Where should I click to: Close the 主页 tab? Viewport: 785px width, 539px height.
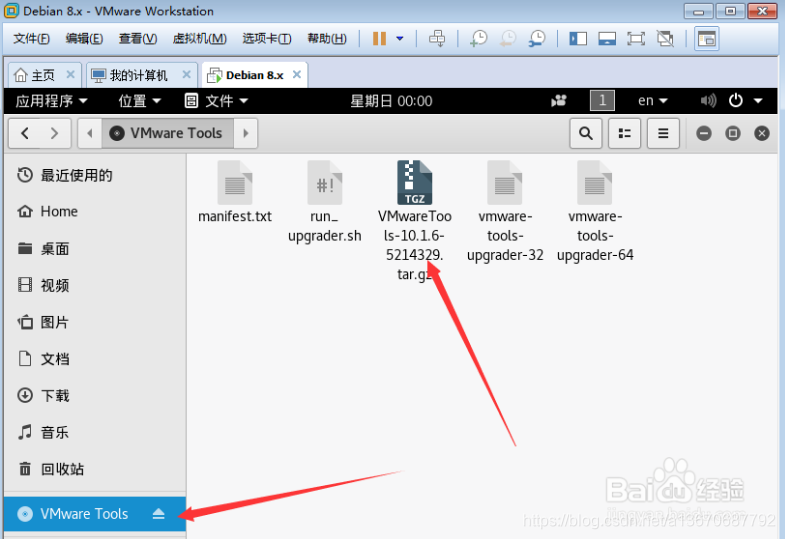tap(71, 75)
